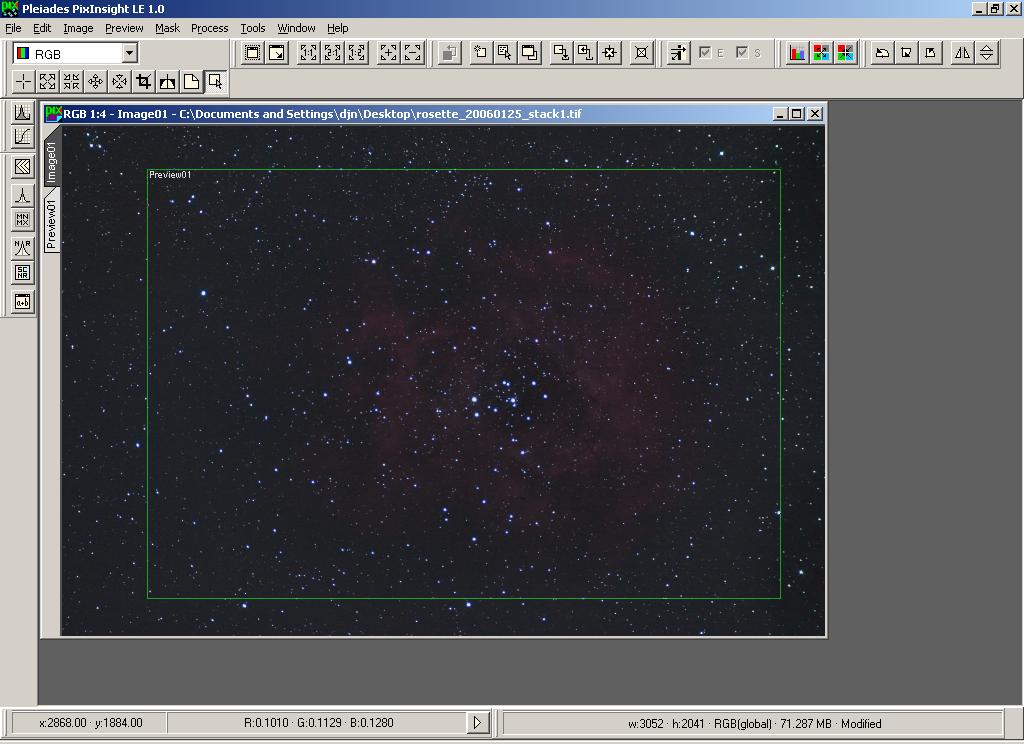Click the Preview01 label in the image
Viewport: 1024px width, 744px height.
click(x=170, y=175)
